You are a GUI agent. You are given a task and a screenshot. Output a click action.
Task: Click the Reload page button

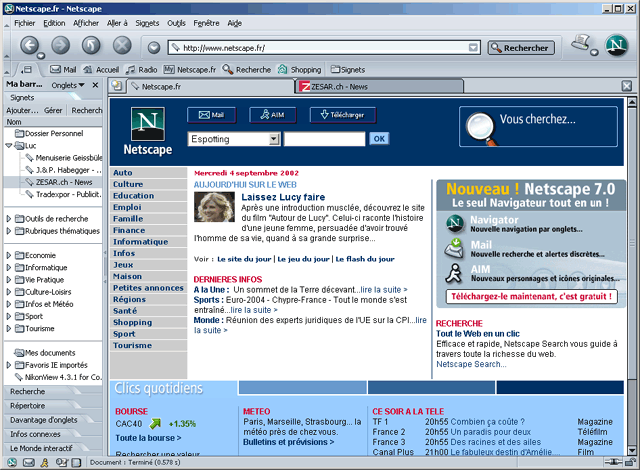[91, 45]
